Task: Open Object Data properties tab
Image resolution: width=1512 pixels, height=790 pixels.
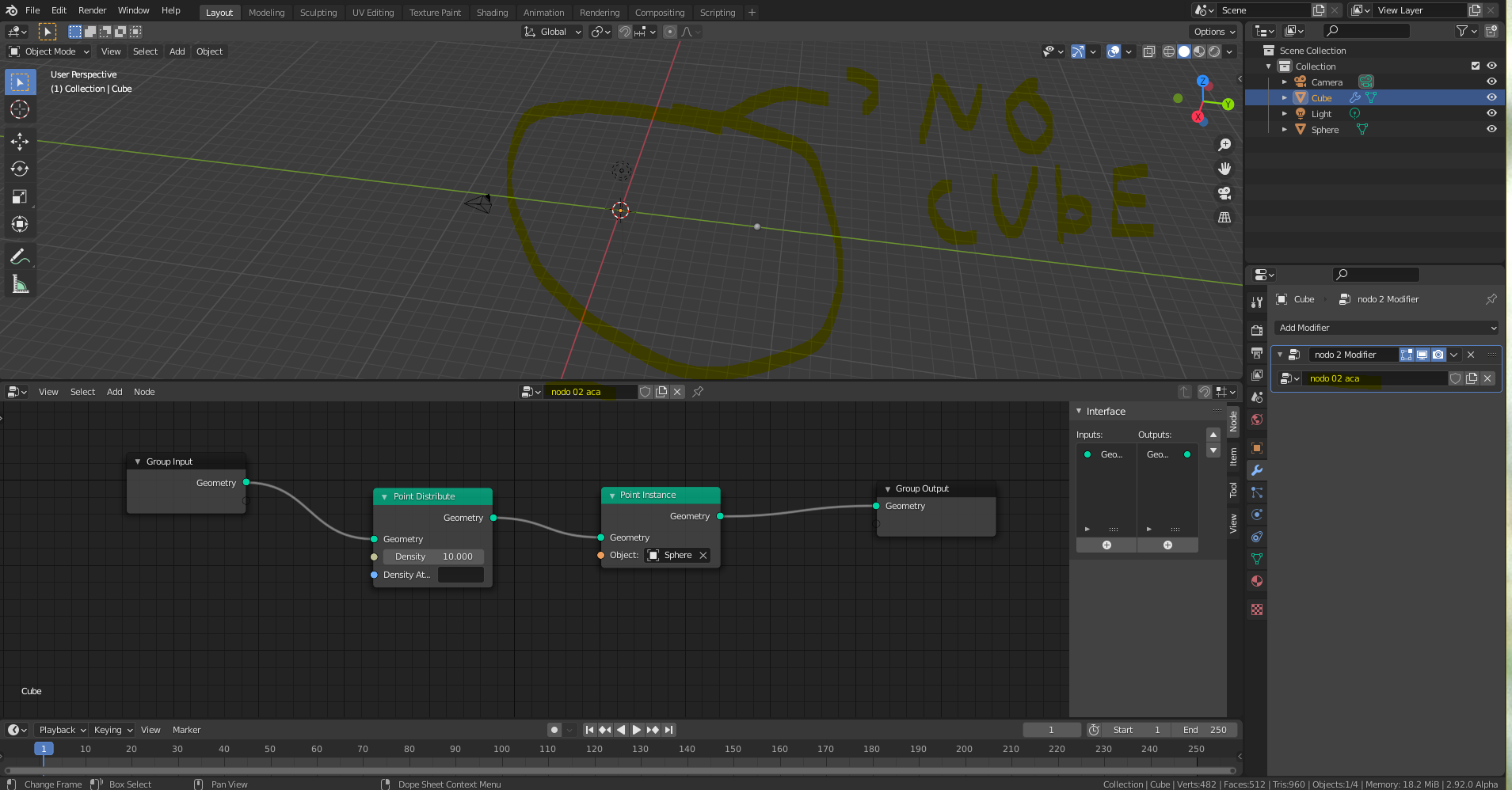Action: coord(1257,559)
